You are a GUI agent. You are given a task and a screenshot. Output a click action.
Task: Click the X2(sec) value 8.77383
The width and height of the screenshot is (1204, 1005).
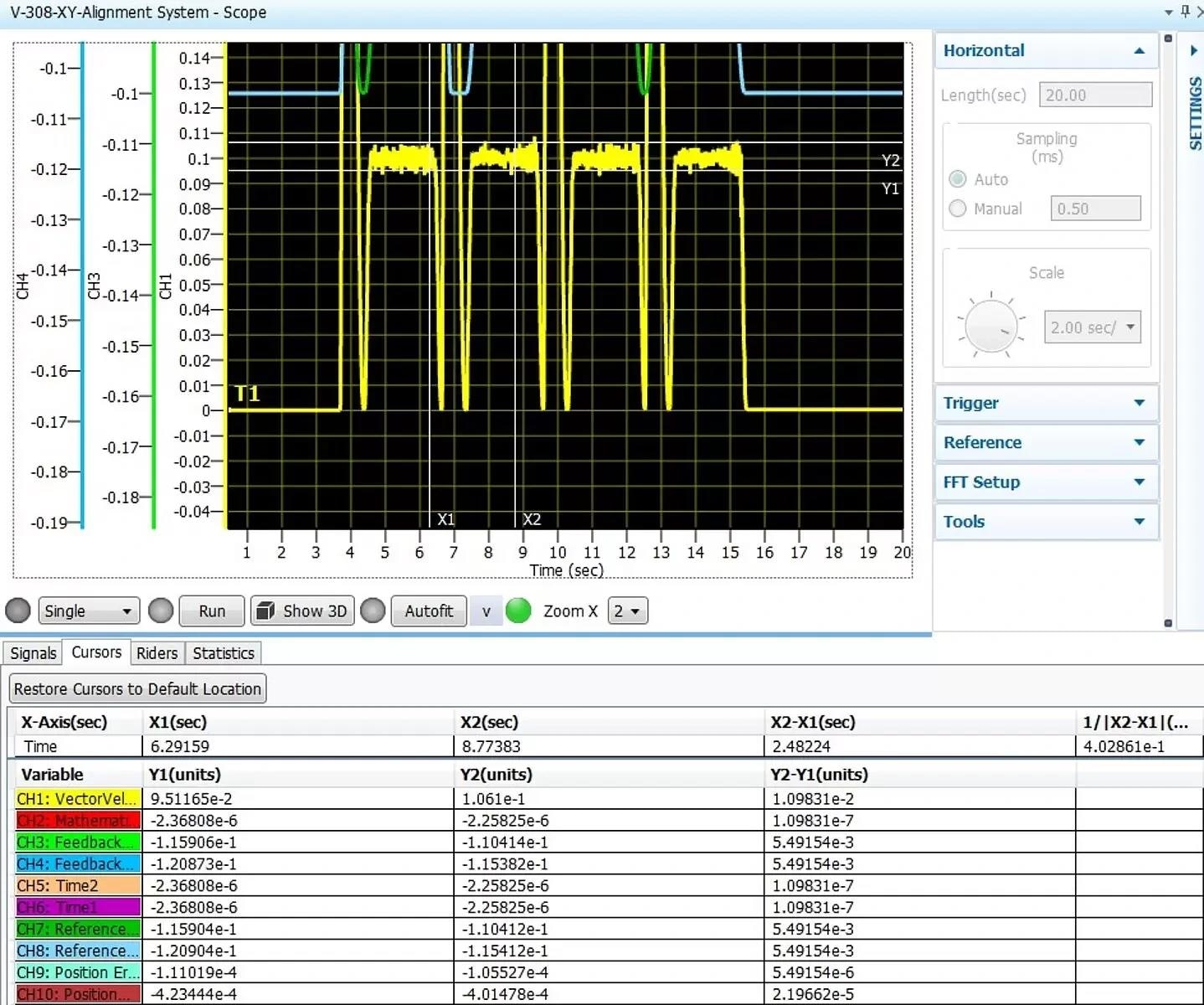491,746
